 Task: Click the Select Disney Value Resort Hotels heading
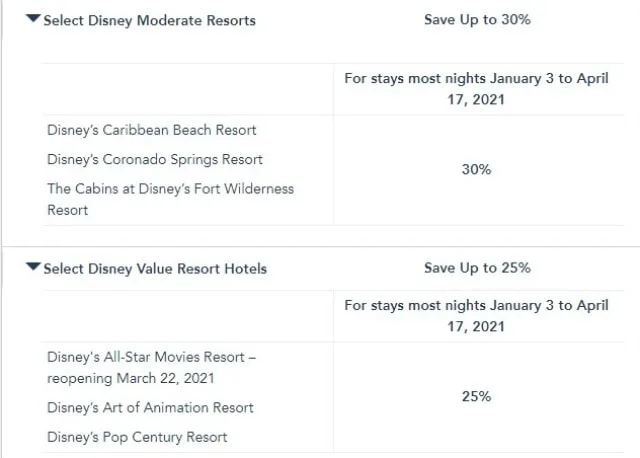coord(155,269)
